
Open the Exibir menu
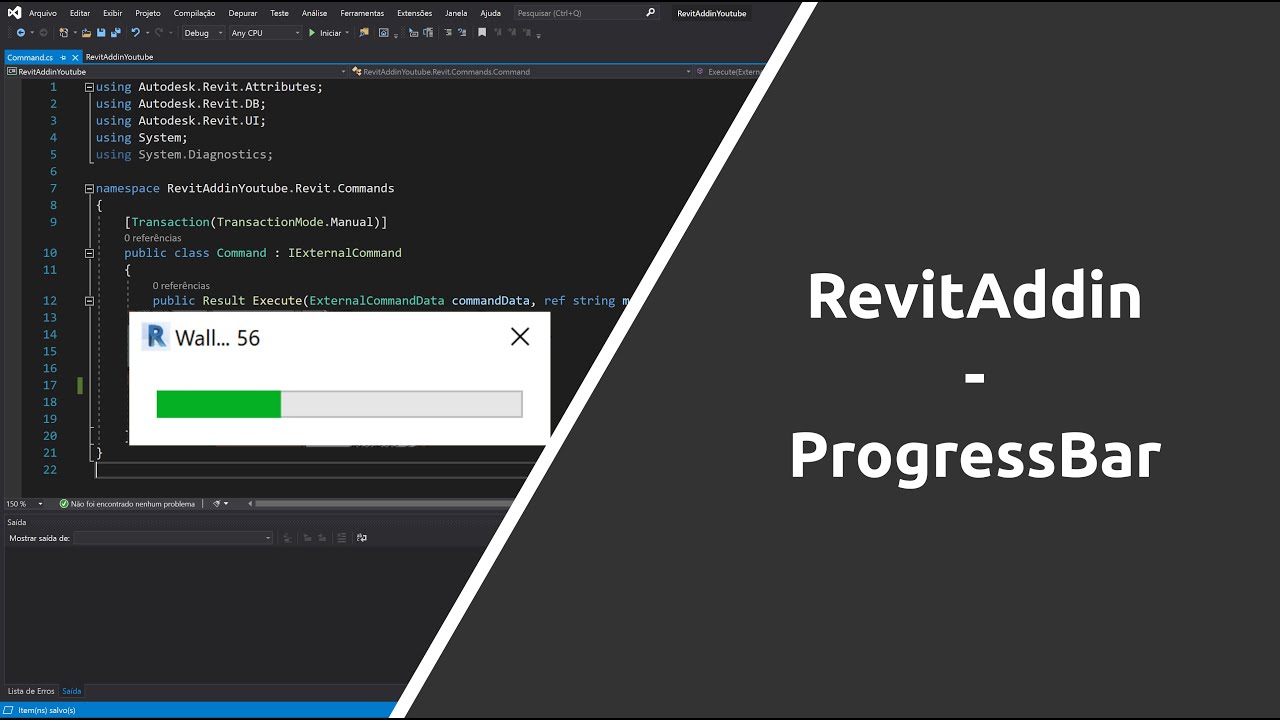113,13
